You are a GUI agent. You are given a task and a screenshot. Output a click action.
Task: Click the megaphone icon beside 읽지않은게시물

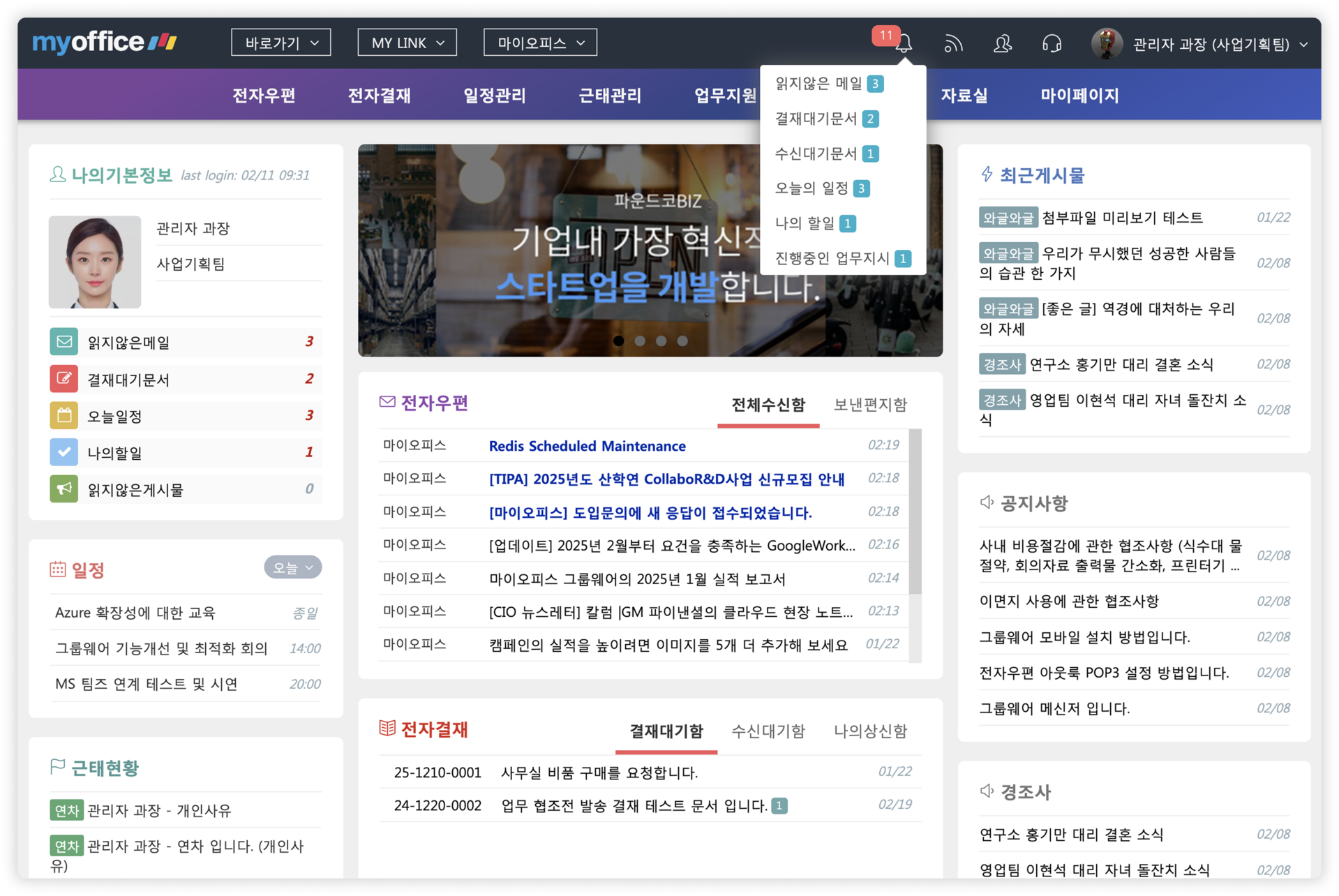coord(64,488)
